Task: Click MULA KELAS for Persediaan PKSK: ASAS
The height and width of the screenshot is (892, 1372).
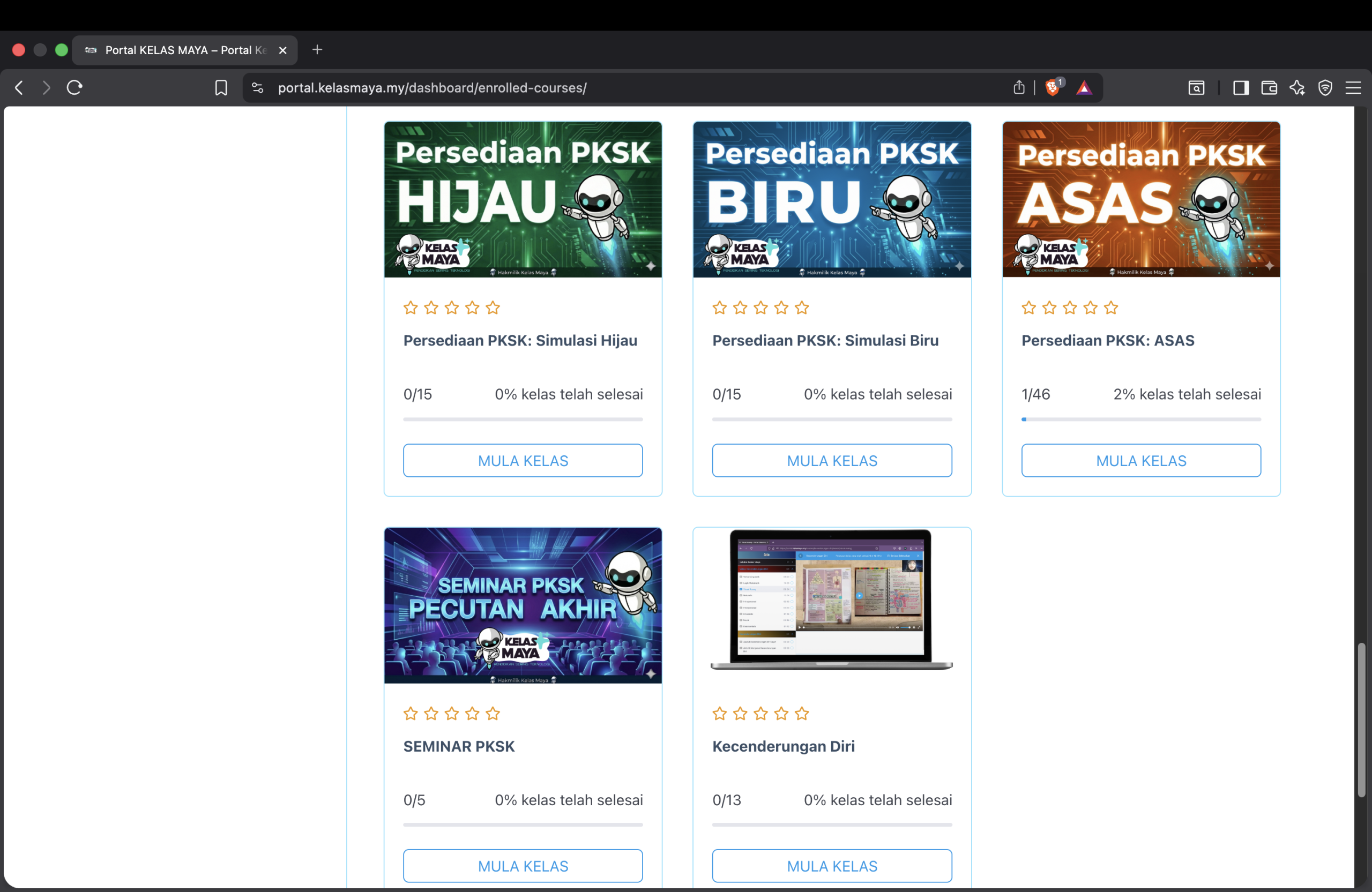Action: pos(1140,460)
